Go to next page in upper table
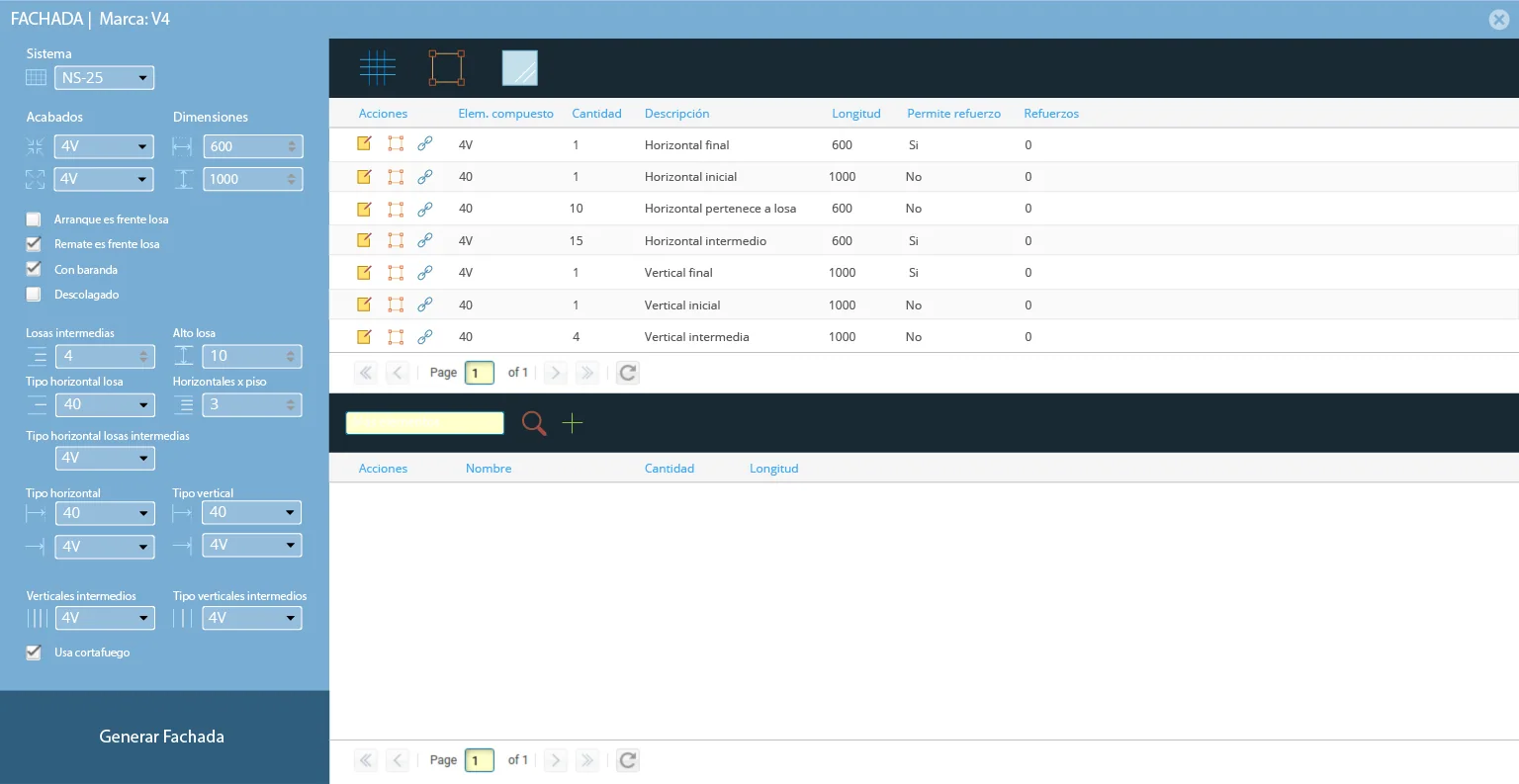 point(556,373)
